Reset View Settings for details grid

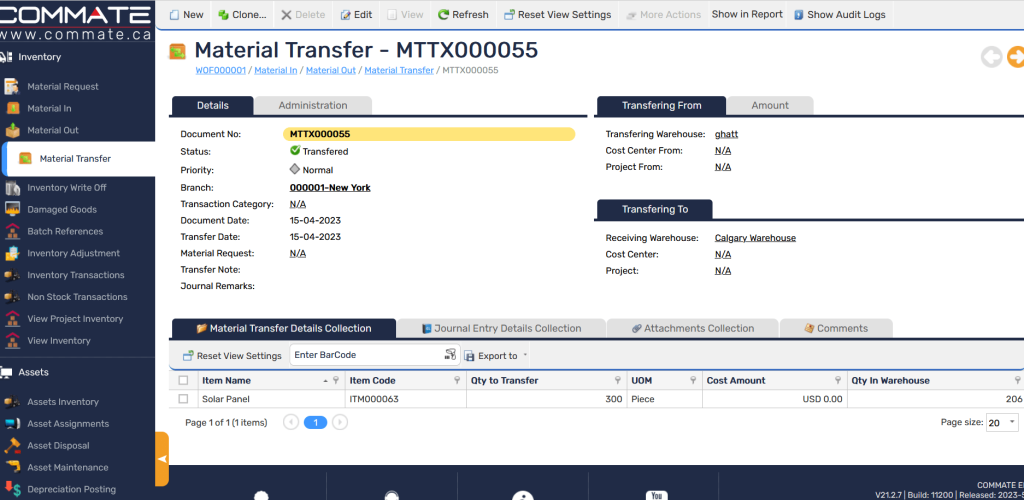pos(232,356)
